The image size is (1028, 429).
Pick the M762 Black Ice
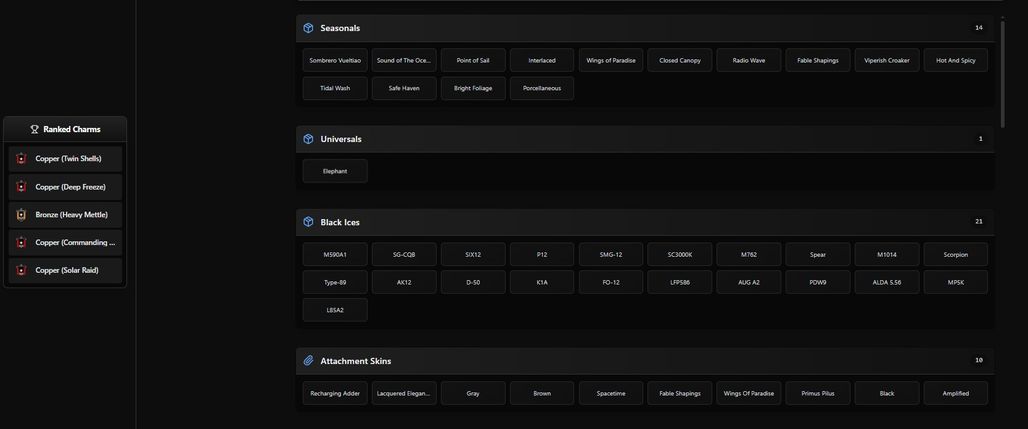(x=749, y=255)
